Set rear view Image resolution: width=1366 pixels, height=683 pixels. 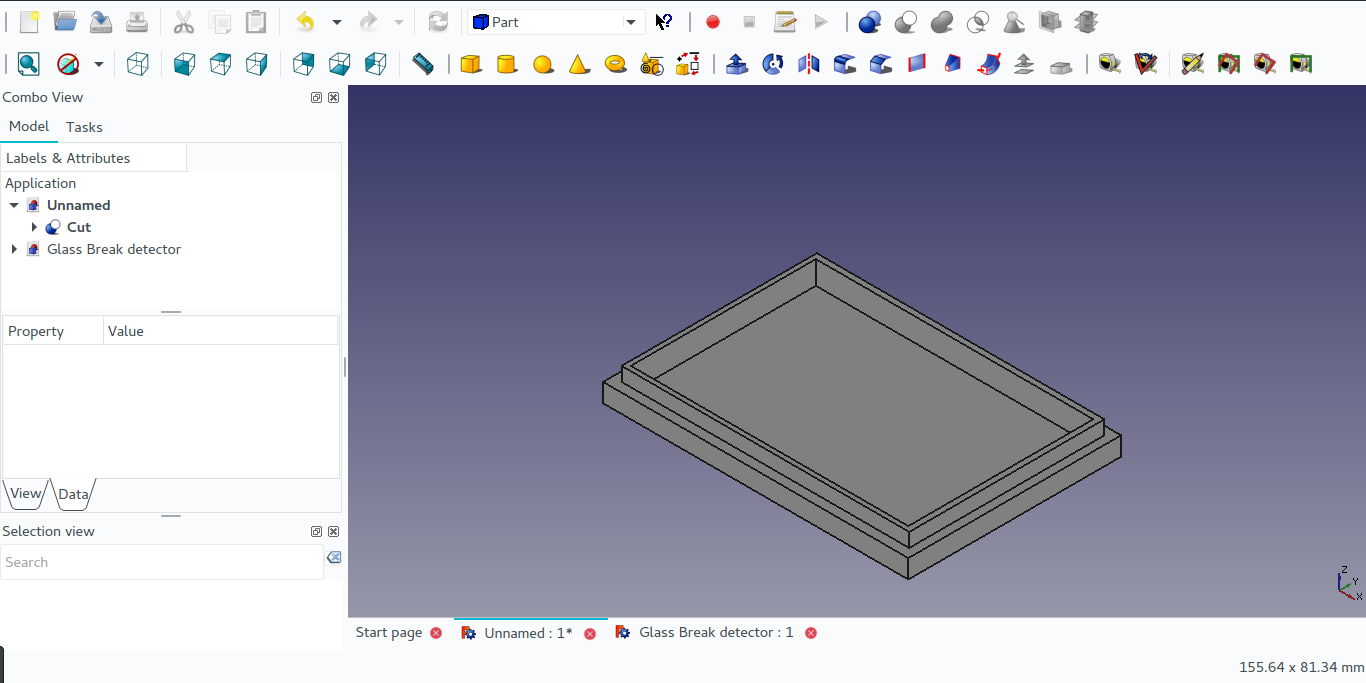pyautogui.click(x=304, y=64)
